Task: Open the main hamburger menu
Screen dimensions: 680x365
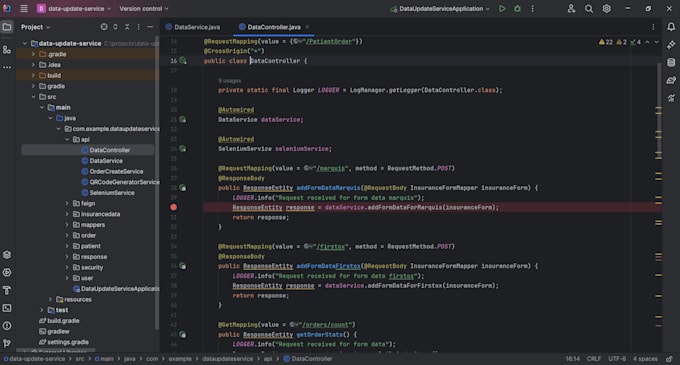Action: (x=24, y=9)
